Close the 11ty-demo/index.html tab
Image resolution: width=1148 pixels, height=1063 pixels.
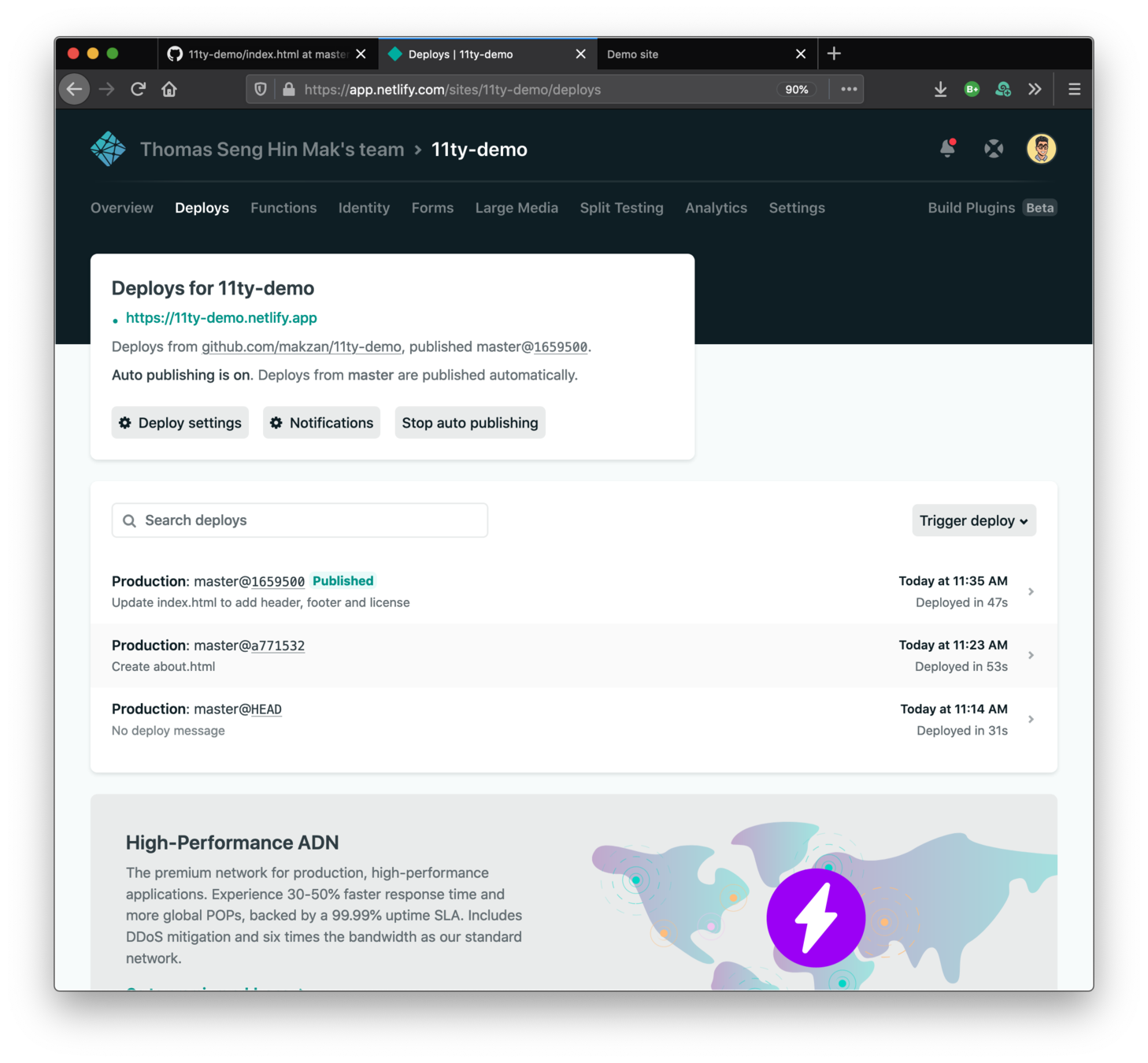[361, 54]
